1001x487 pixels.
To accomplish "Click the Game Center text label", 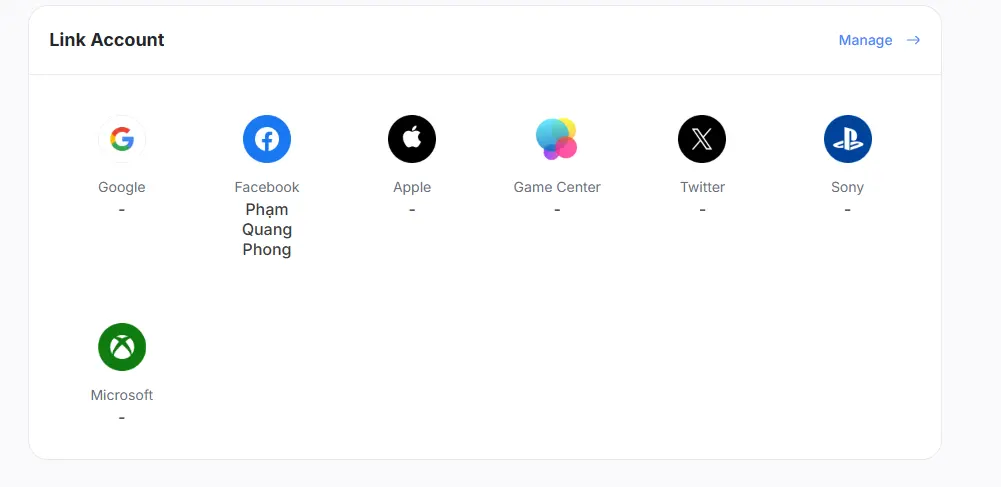I will pyautogui.click(x=557, y=187).
